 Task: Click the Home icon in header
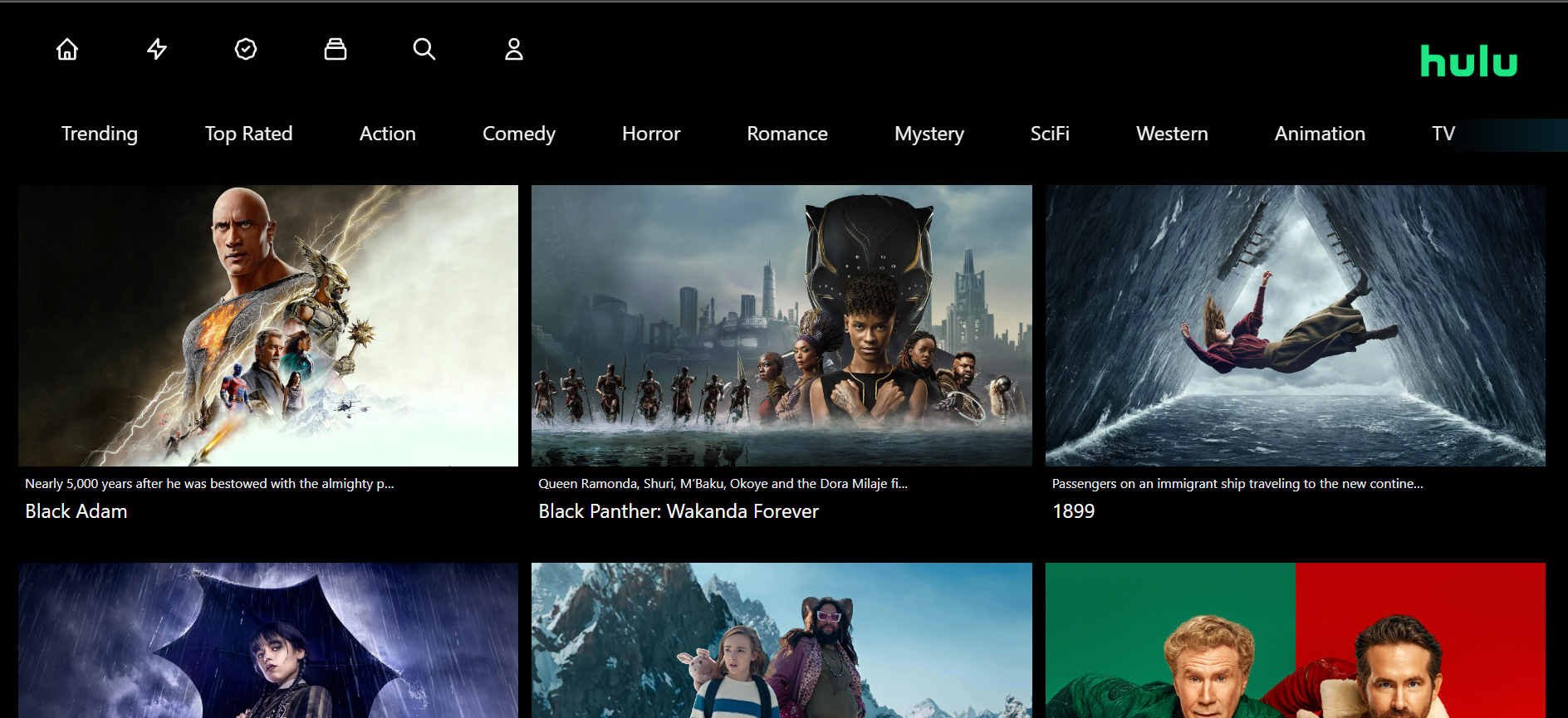[67, 50]
